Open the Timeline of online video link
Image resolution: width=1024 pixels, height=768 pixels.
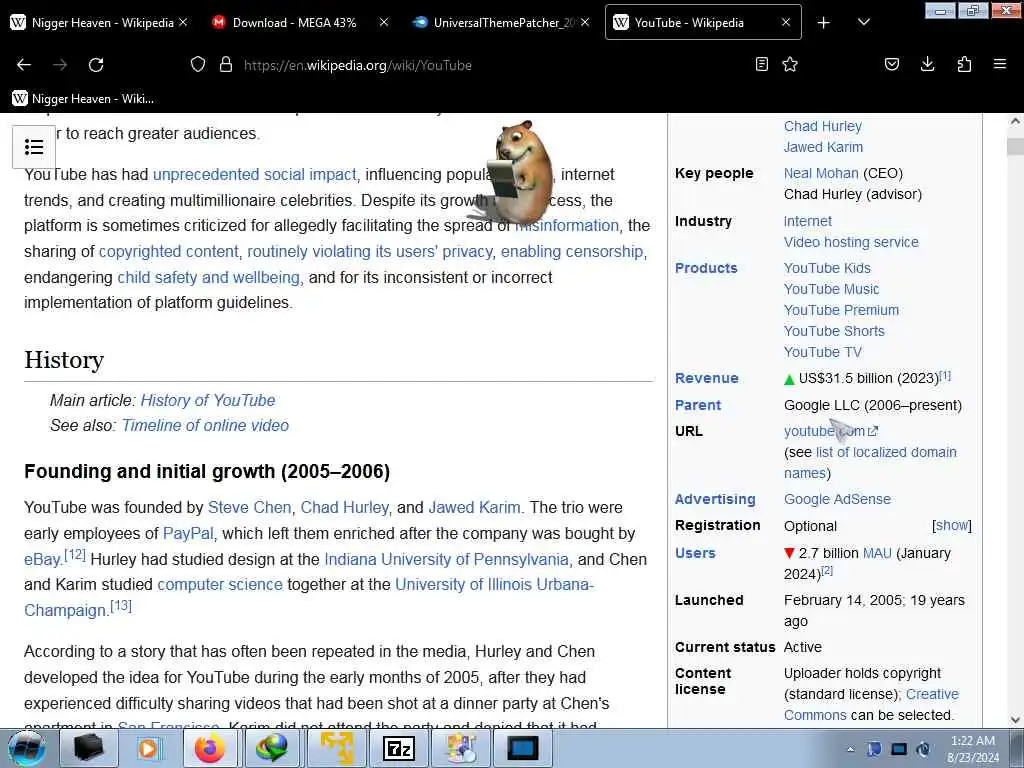(x=205, y=425)
